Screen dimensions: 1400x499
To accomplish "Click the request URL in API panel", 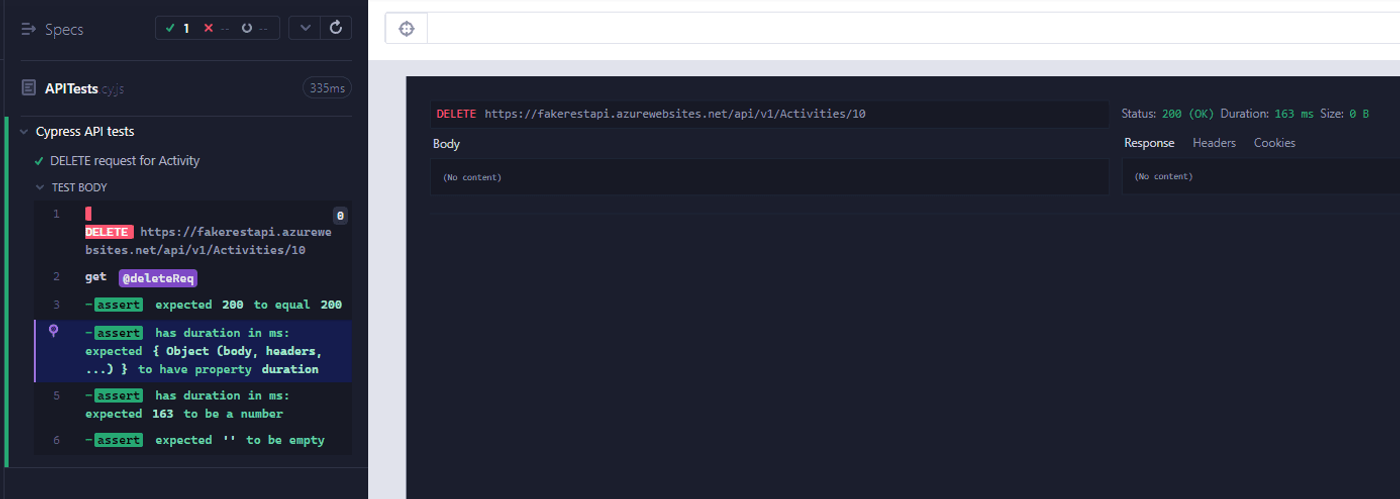I will [x=675, y=114].
